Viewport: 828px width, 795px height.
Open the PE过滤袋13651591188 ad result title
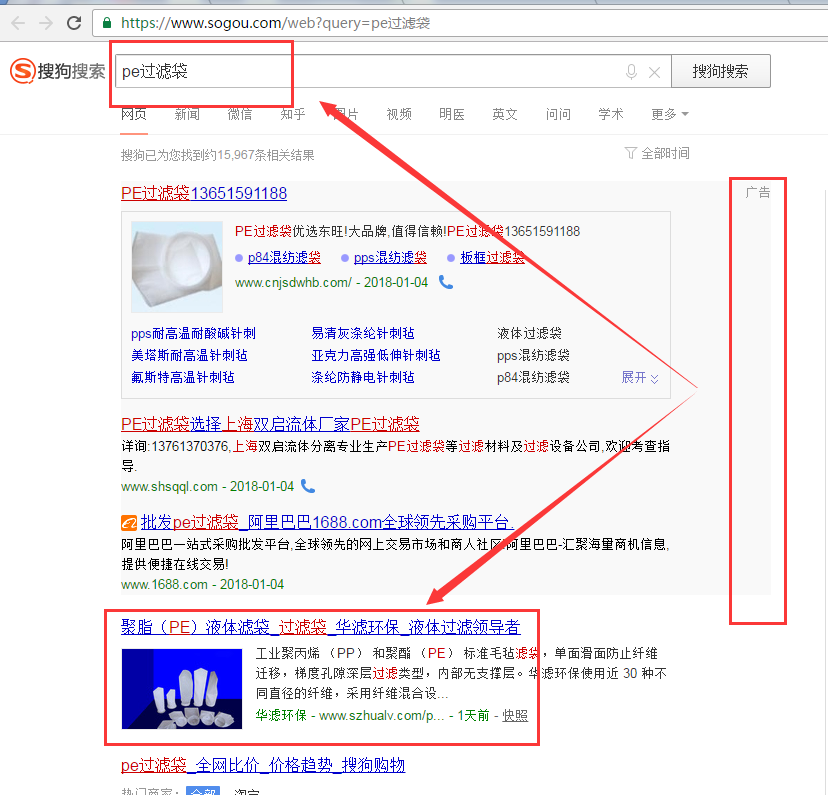[204, 193]
